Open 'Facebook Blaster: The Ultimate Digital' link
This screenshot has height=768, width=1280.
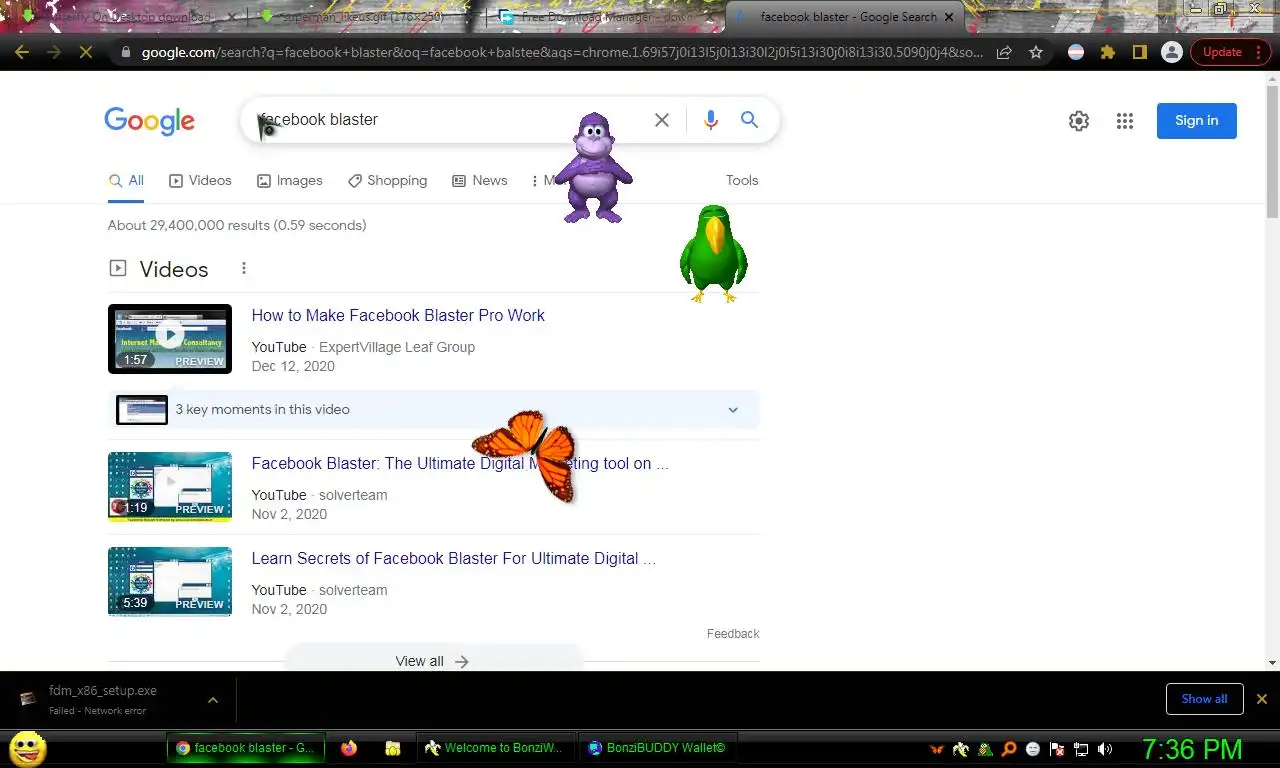click(x=459, y=463)
